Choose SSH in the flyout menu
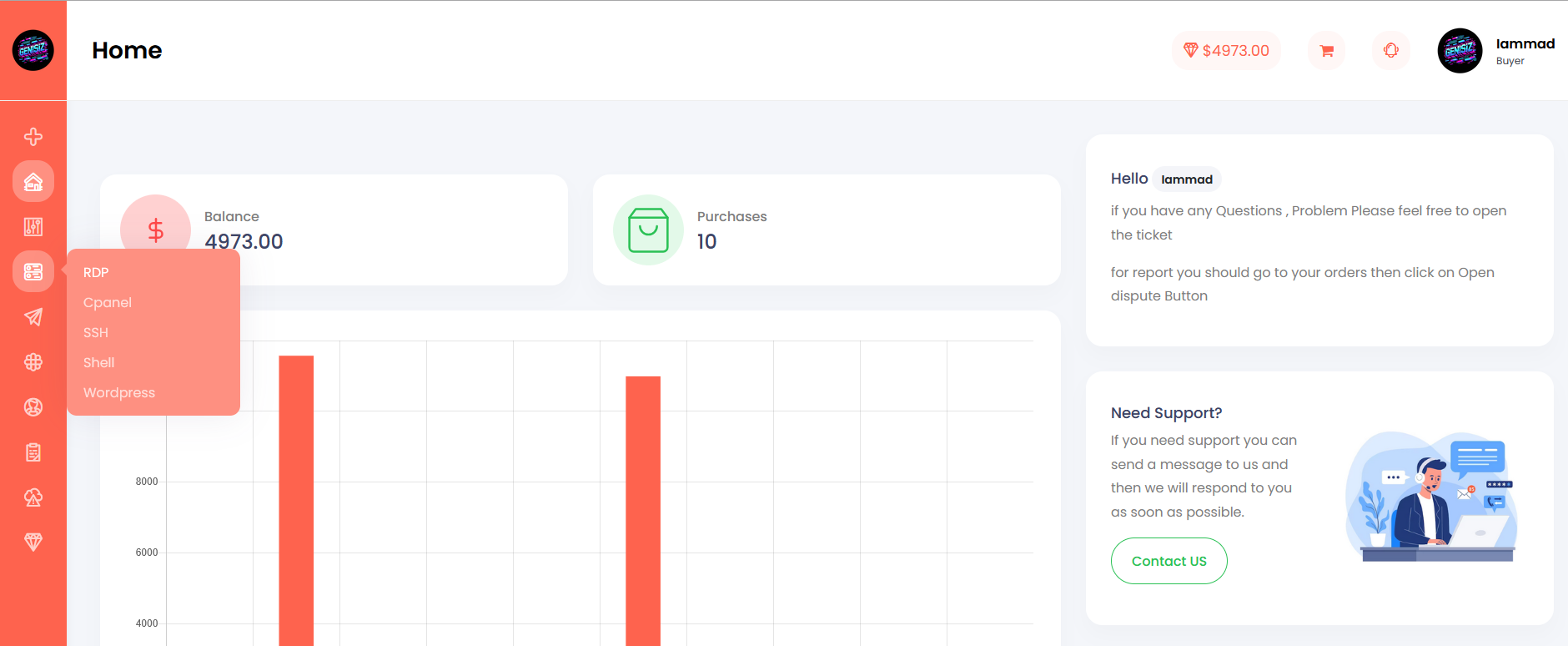 pos(96,333)
